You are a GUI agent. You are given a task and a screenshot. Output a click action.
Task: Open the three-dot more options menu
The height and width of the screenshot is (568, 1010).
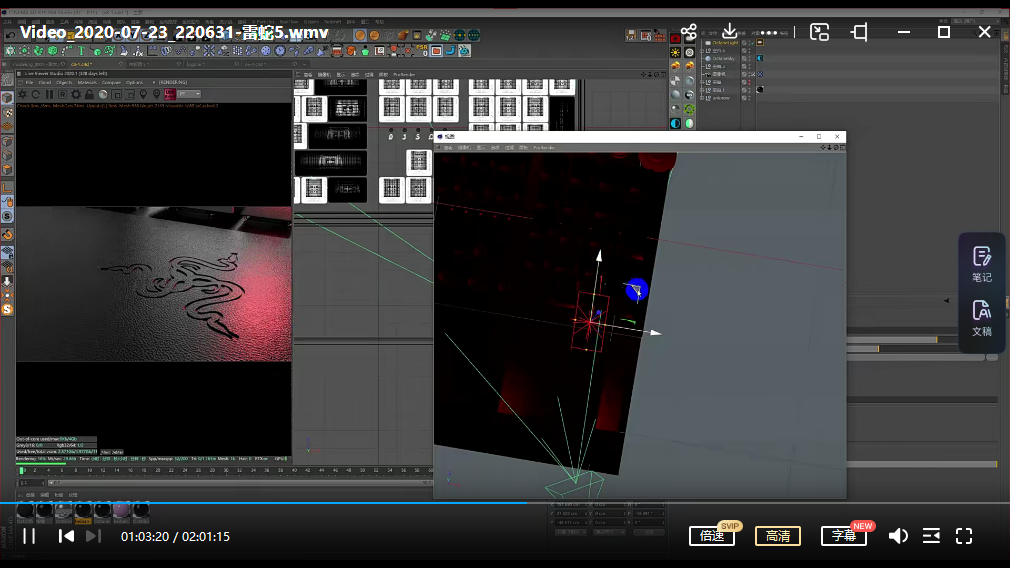[768, 32]
